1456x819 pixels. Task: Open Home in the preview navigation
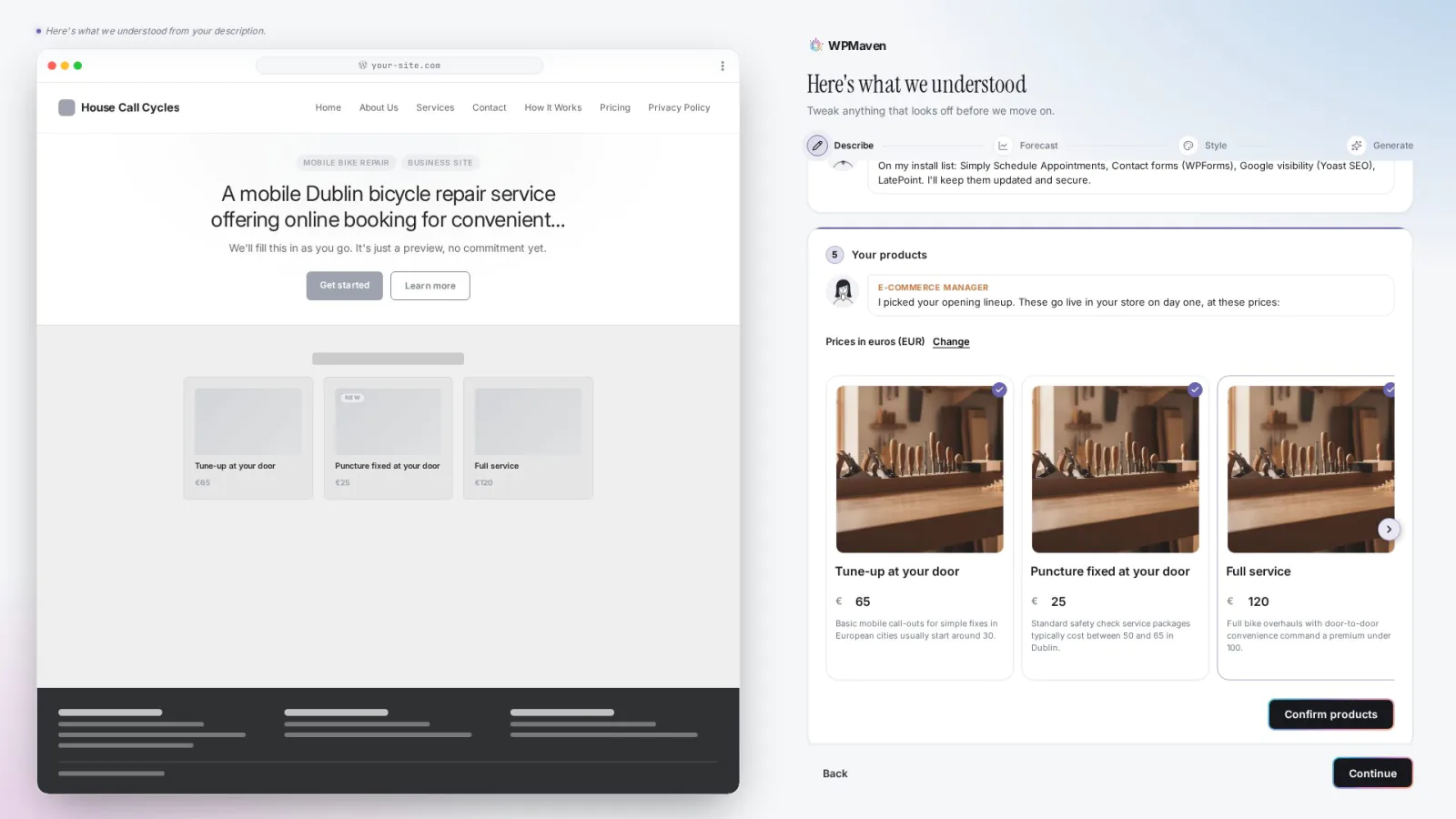tap(329, 107)
